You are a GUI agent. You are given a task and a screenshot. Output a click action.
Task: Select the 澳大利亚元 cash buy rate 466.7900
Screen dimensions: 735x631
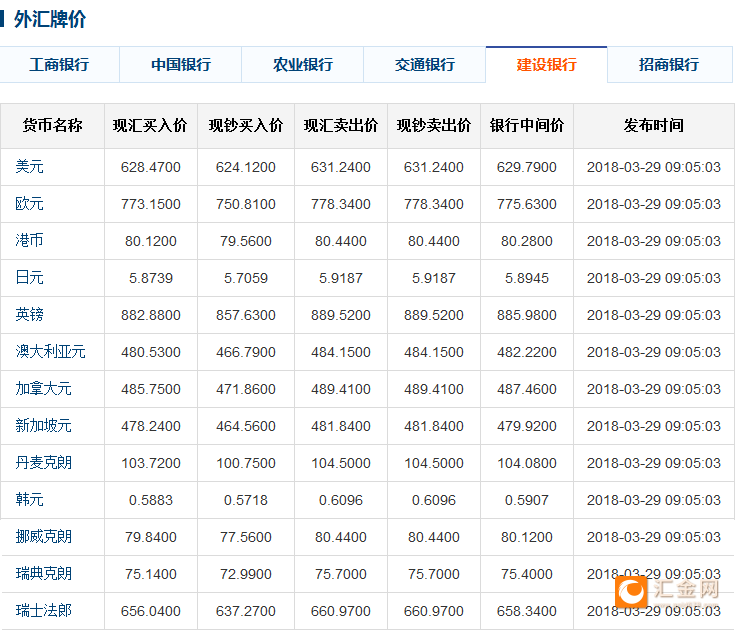[246, 353]
